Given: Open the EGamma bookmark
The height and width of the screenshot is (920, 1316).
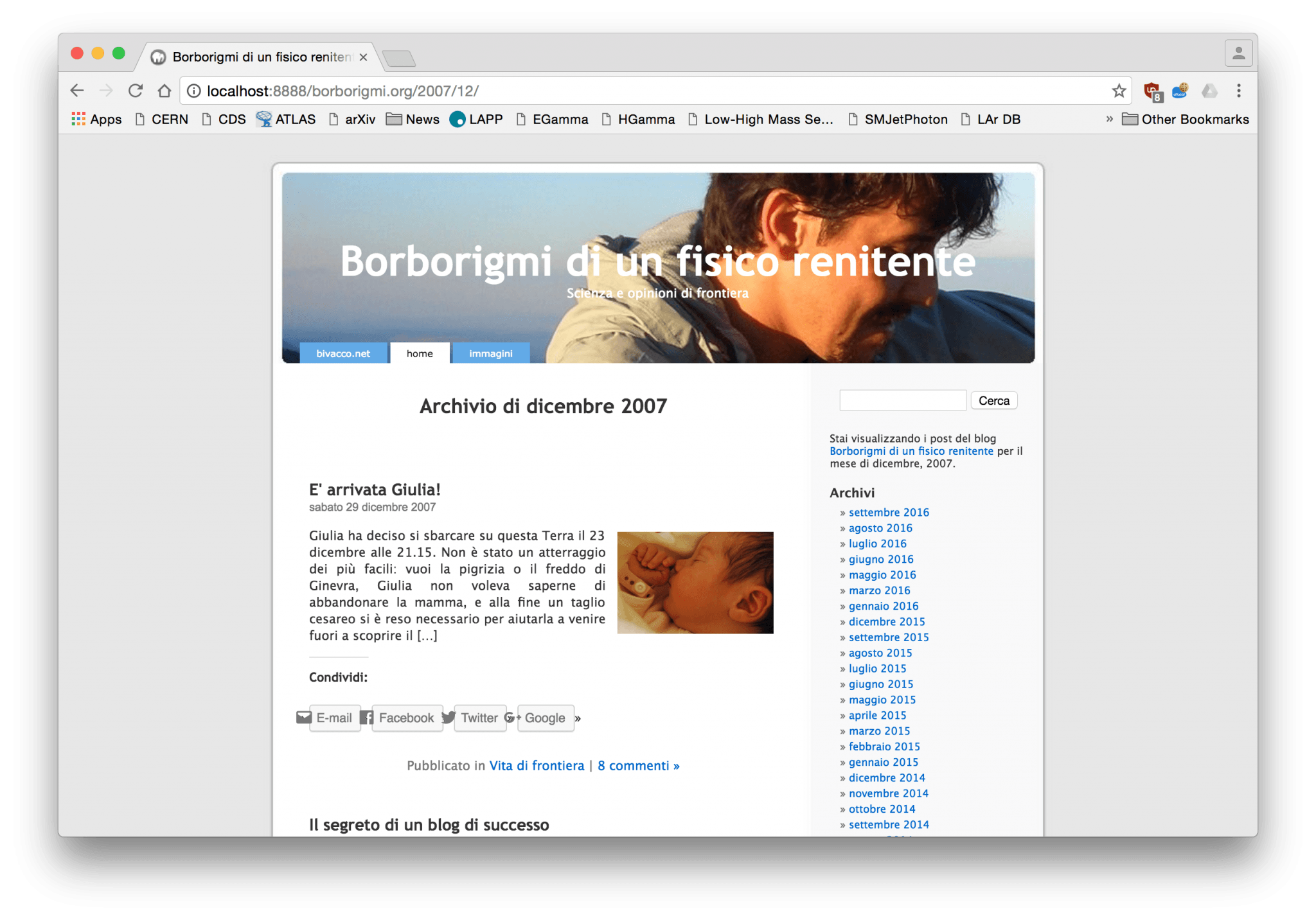Looking at the screenshot, I should (553, 119).
